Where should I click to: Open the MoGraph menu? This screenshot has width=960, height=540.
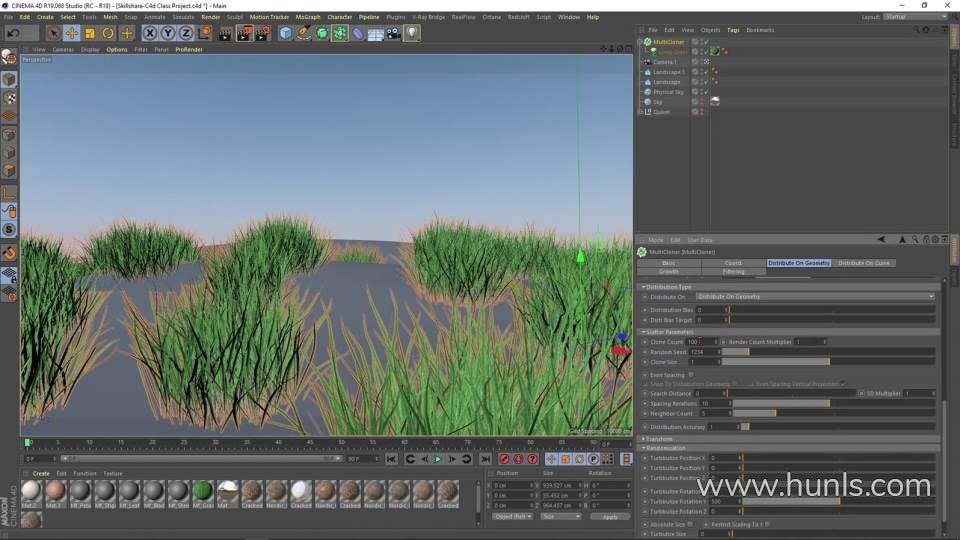307,17
